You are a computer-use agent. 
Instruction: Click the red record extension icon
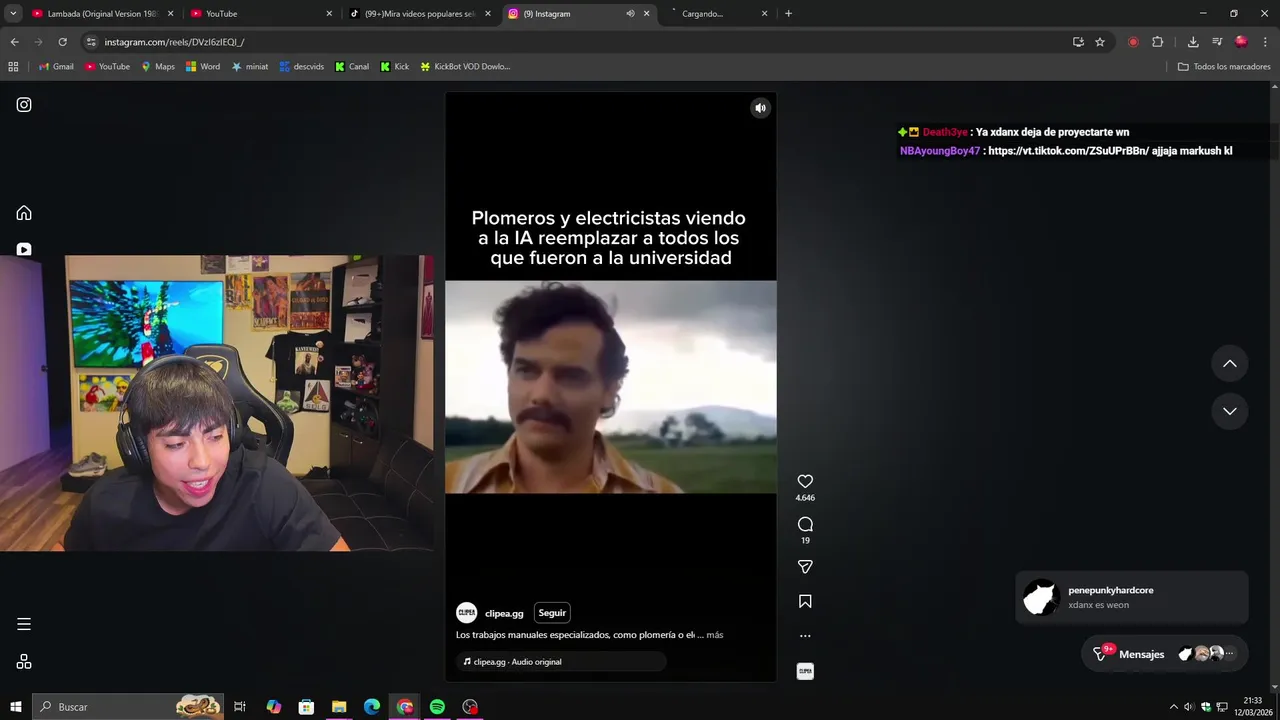(1133, 42)
